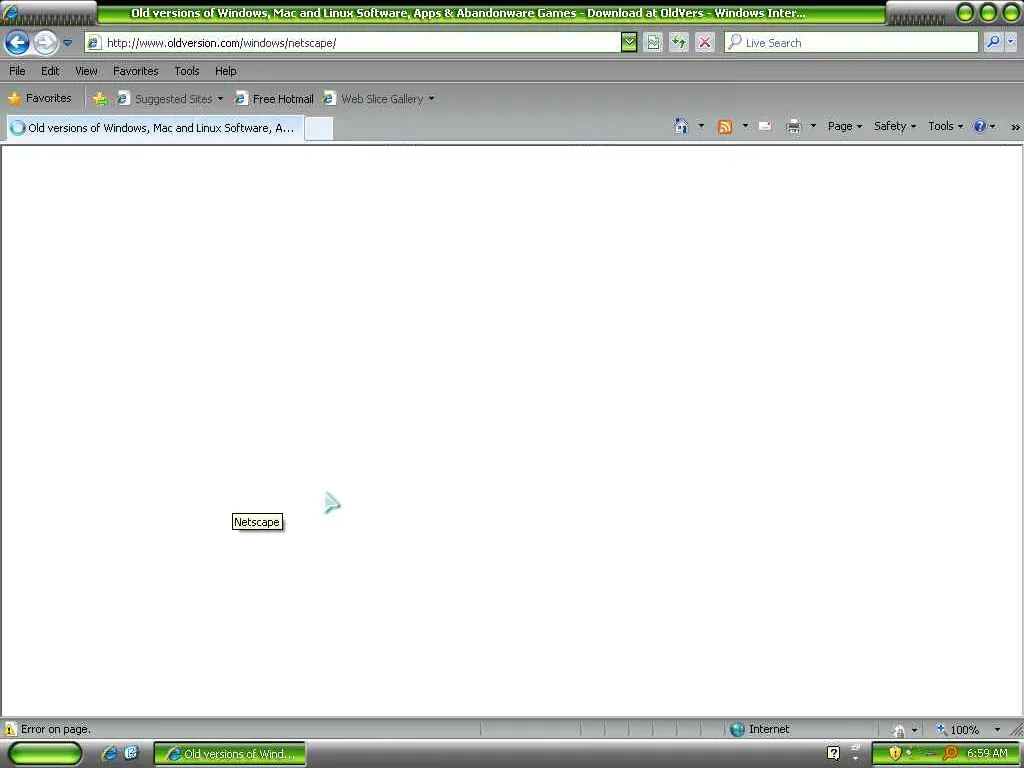This screenshot has width=1024, height=768.
Task: Open the File menu
Action: coord(18,71)
